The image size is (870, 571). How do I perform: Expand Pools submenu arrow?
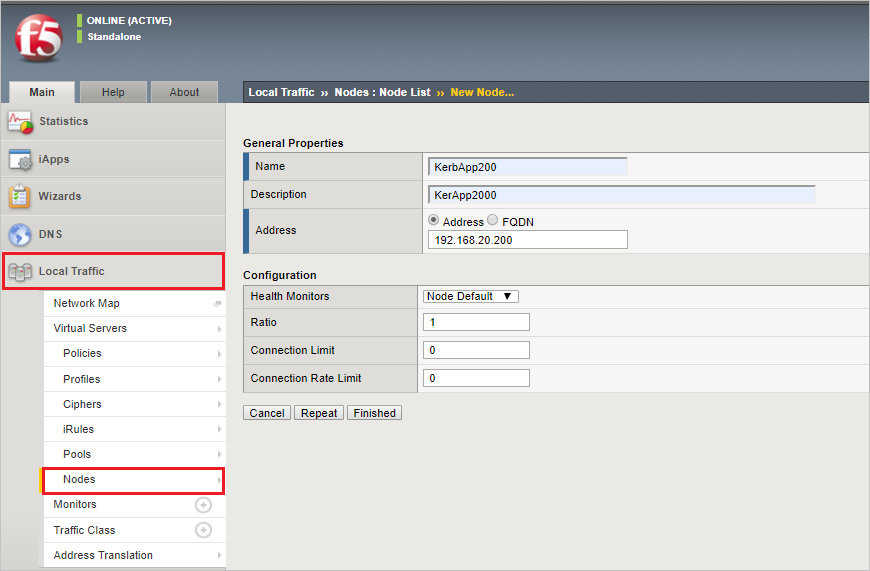219,454
